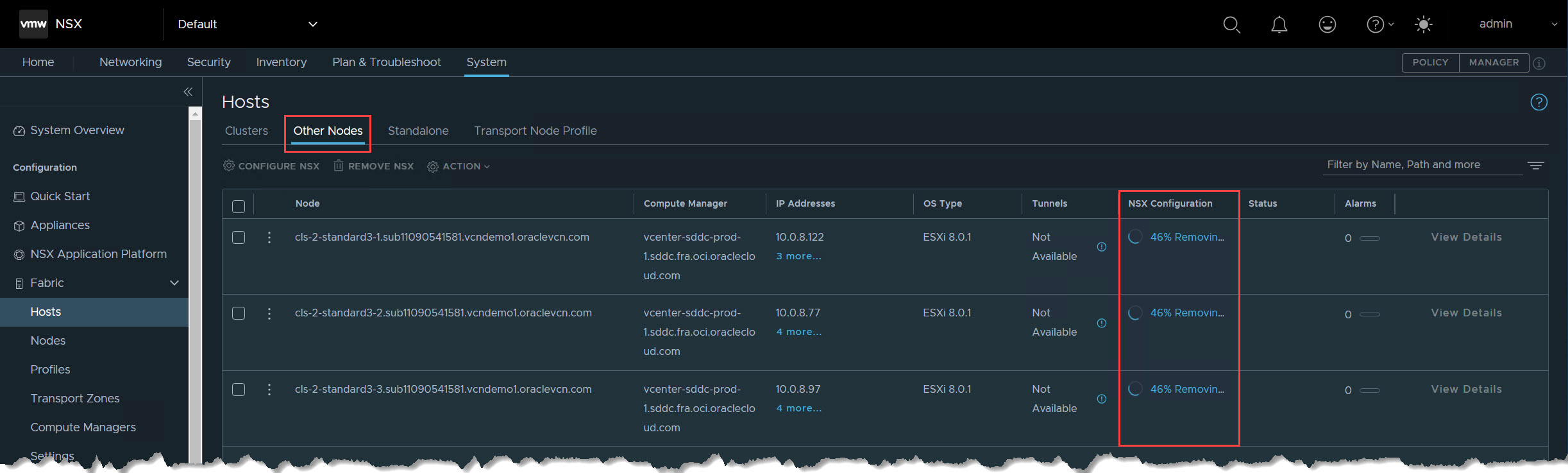Check the box for cls-2-standard3-3 host

point(239,390)
